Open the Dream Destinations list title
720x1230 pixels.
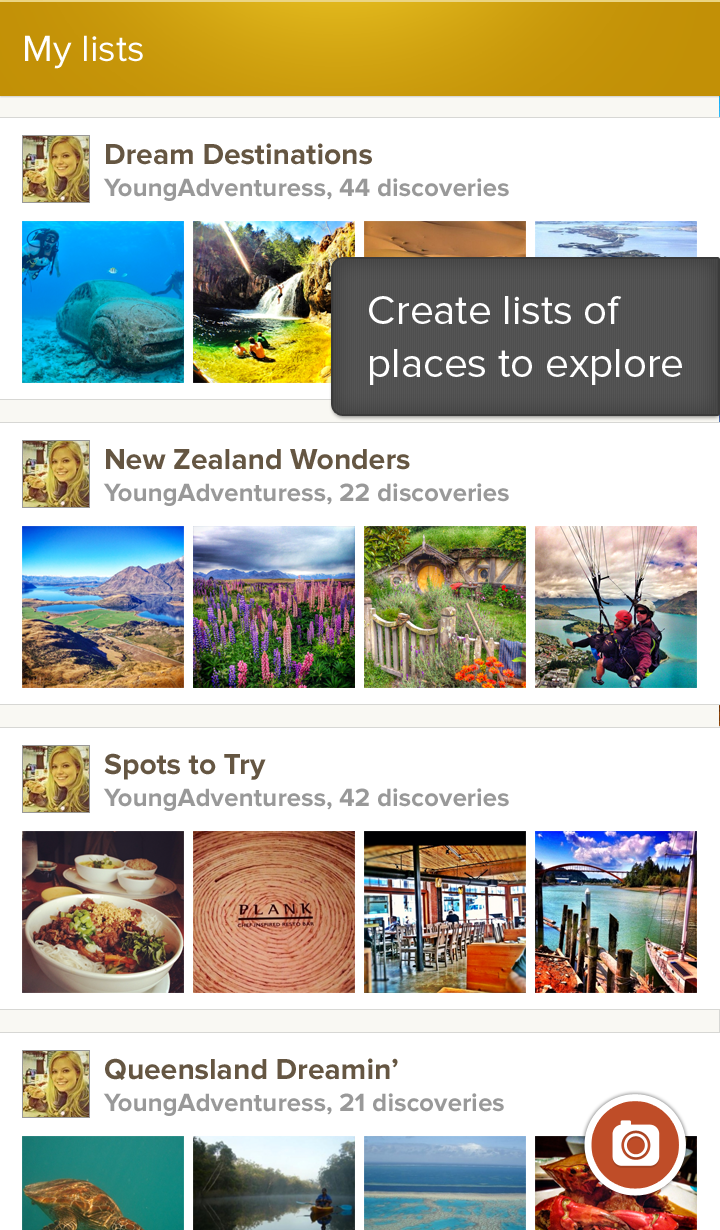point(238,155)
